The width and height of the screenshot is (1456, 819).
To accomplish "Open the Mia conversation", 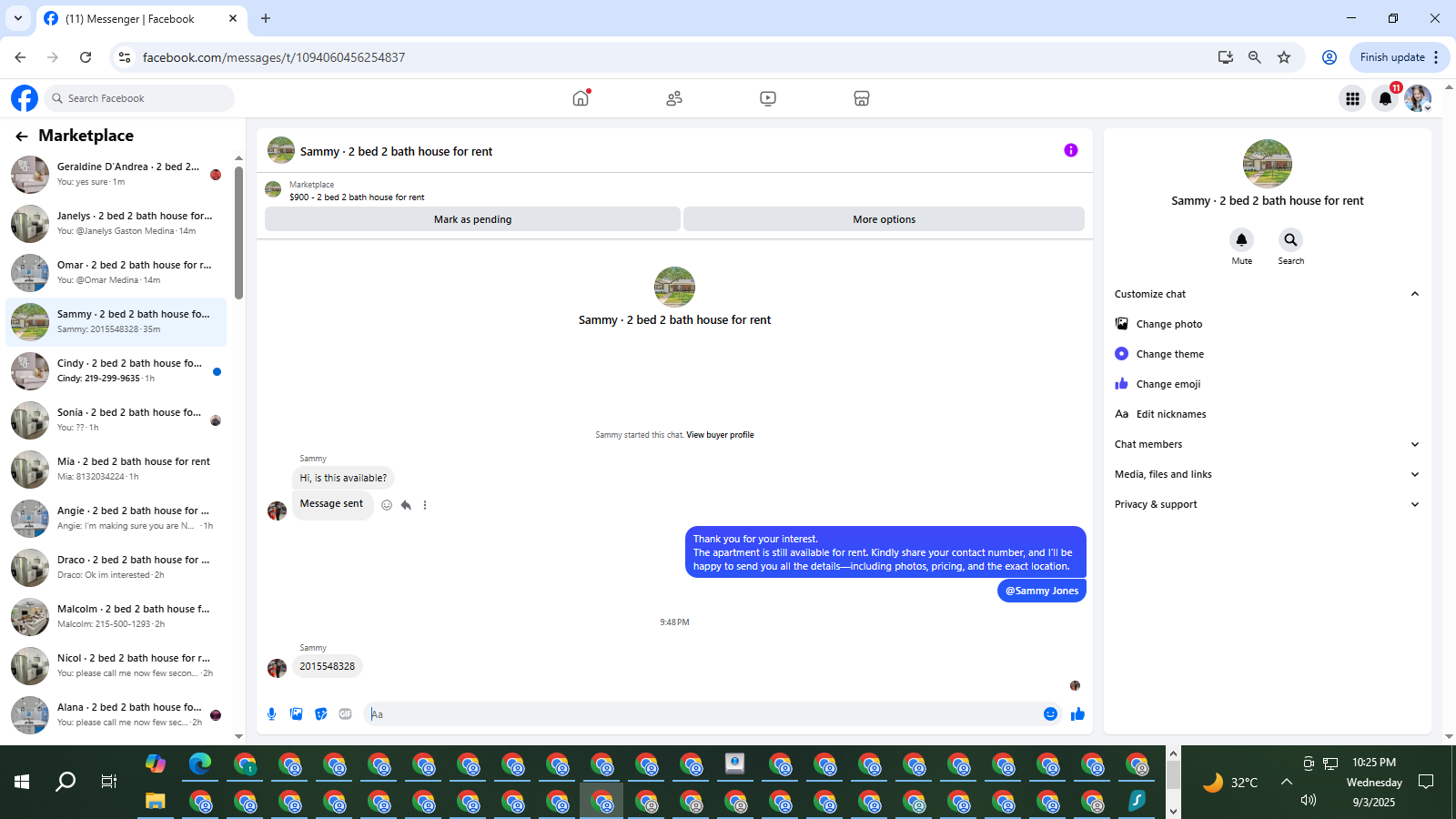I will click(x=116, y=470).
